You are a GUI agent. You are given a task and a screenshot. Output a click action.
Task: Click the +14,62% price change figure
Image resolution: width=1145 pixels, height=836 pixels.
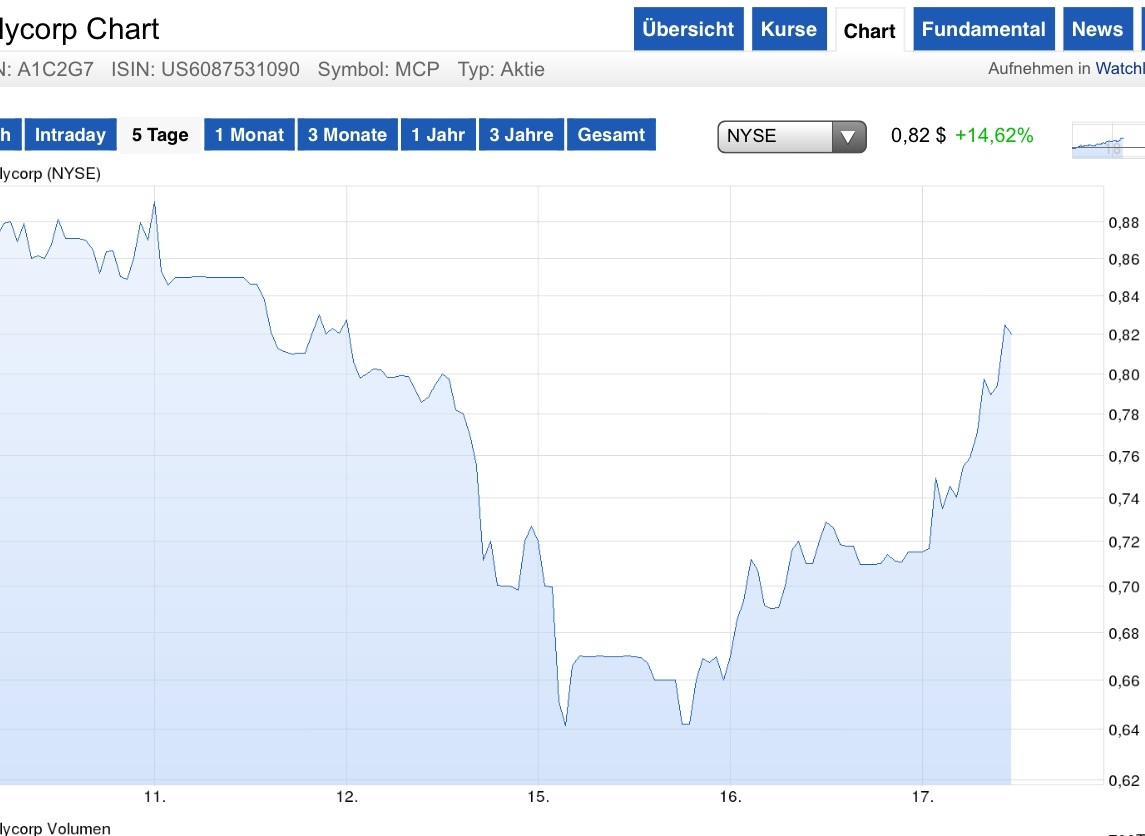click(x=994, y=135)
